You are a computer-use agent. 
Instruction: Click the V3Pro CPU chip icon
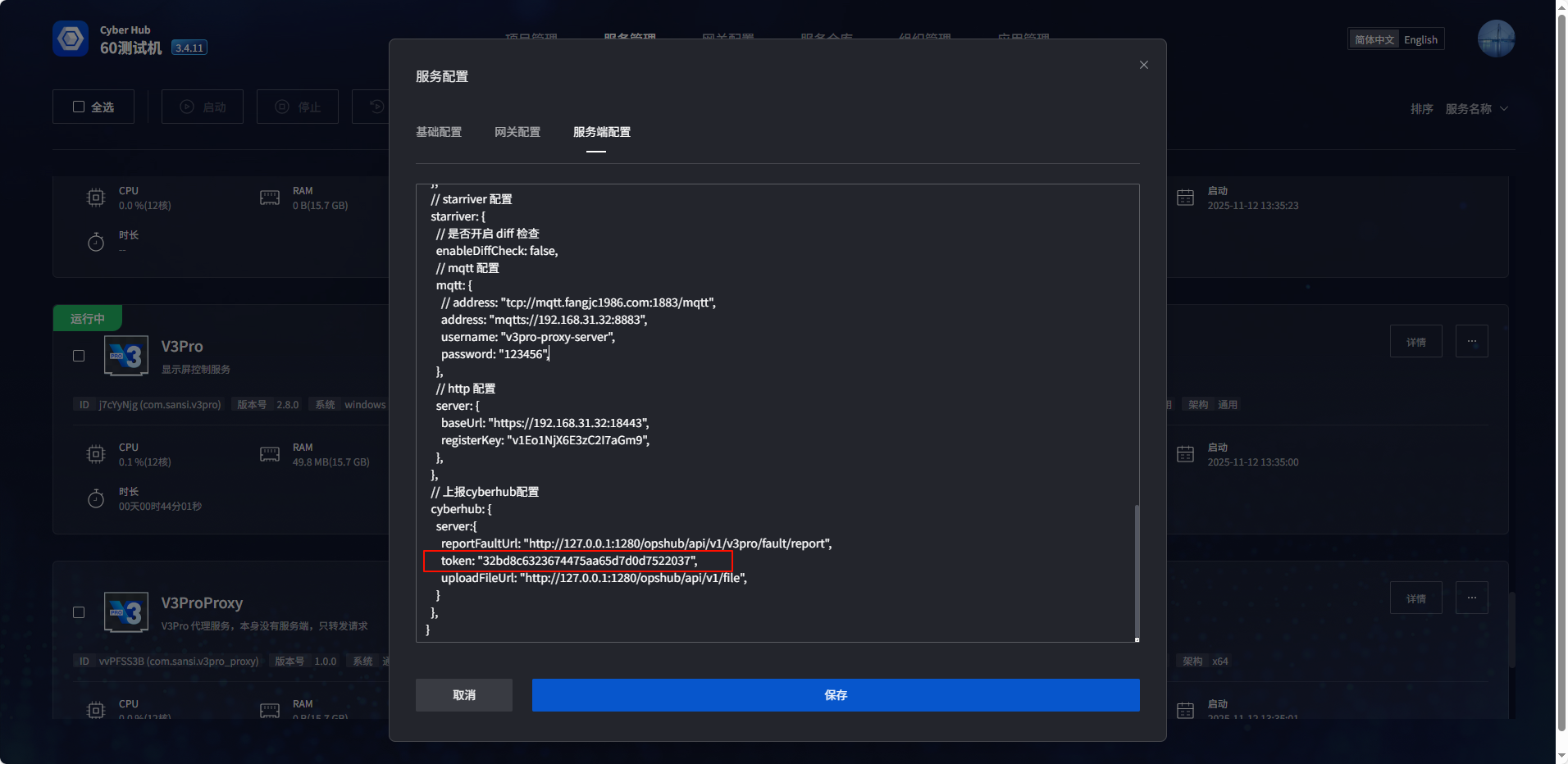pyautogui.click(x=96, y=454)
